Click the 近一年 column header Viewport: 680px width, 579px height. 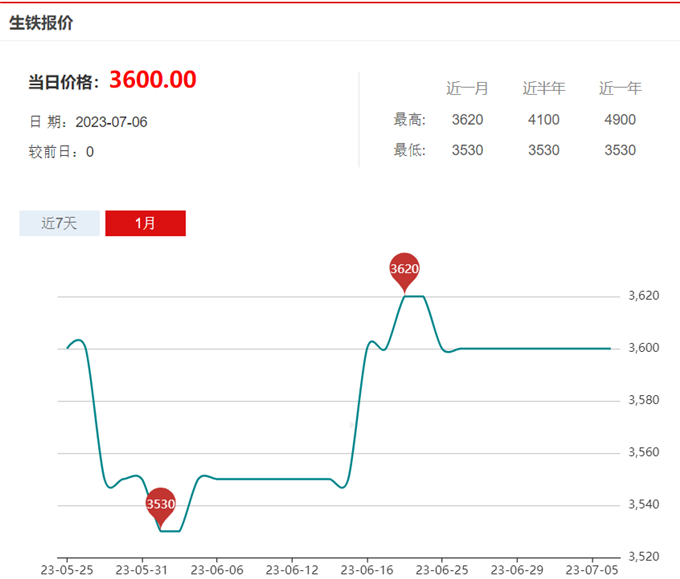click(620, 88)
